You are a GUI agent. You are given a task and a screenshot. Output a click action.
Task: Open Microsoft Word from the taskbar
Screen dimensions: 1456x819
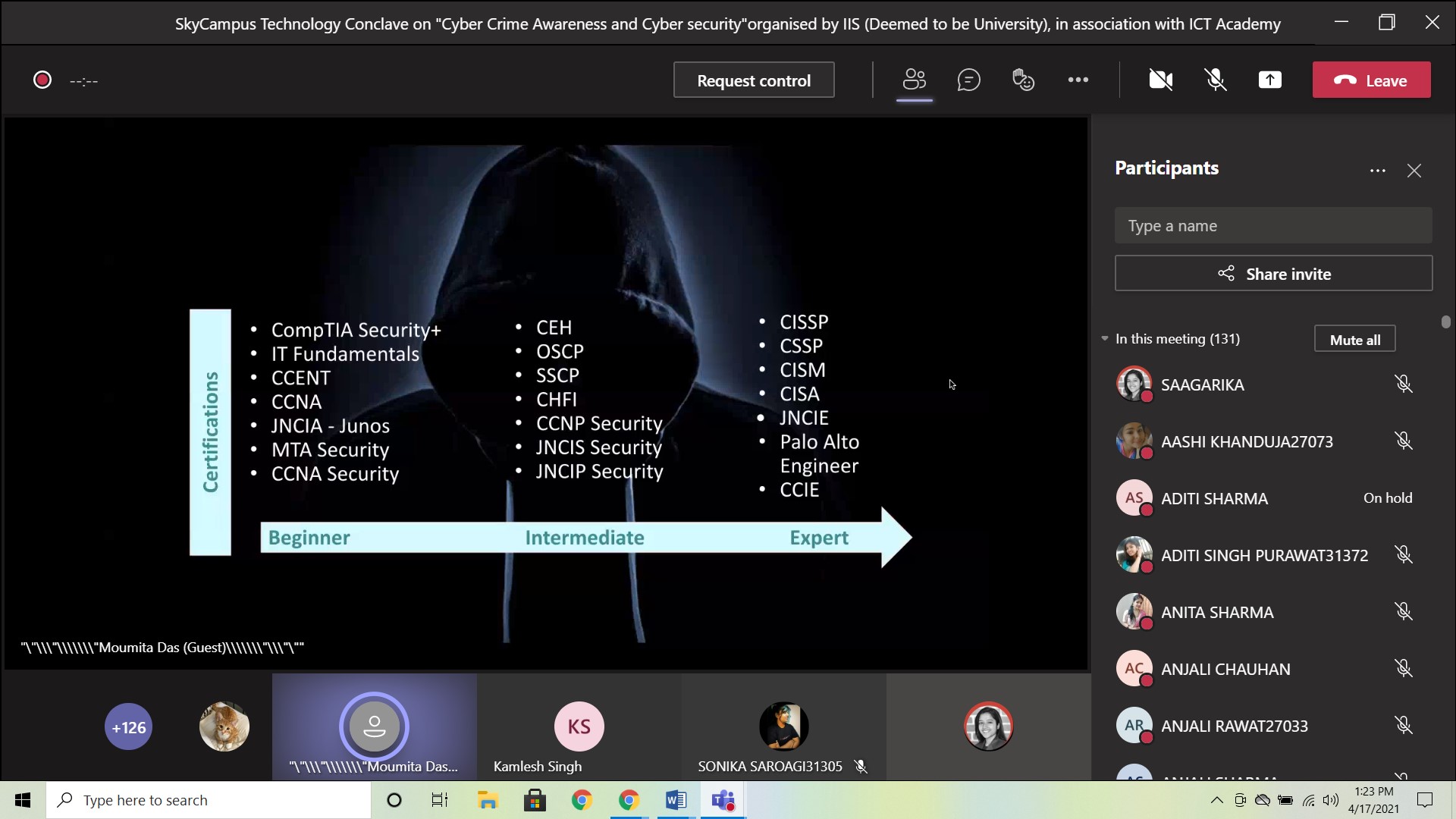(675, 800)
